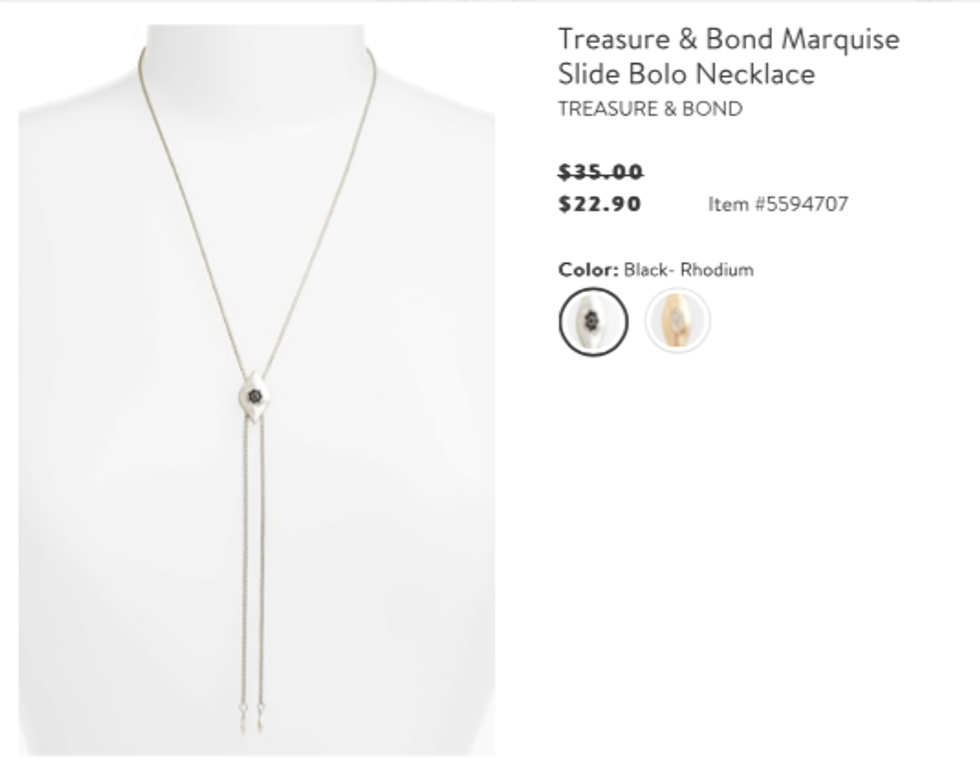The height and width of the screenshot is (760, 980).
Task: Click the sale price $22.90
Action: 600,204
